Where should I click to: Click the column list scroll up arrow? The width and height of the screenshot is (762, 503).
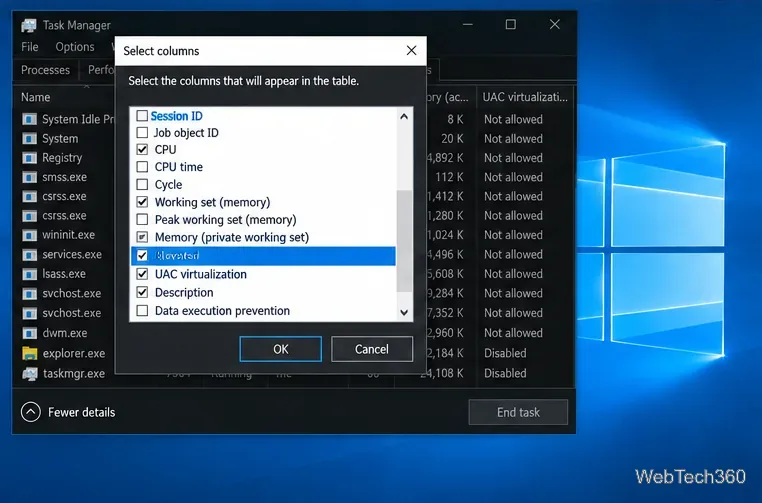point(404,117)
